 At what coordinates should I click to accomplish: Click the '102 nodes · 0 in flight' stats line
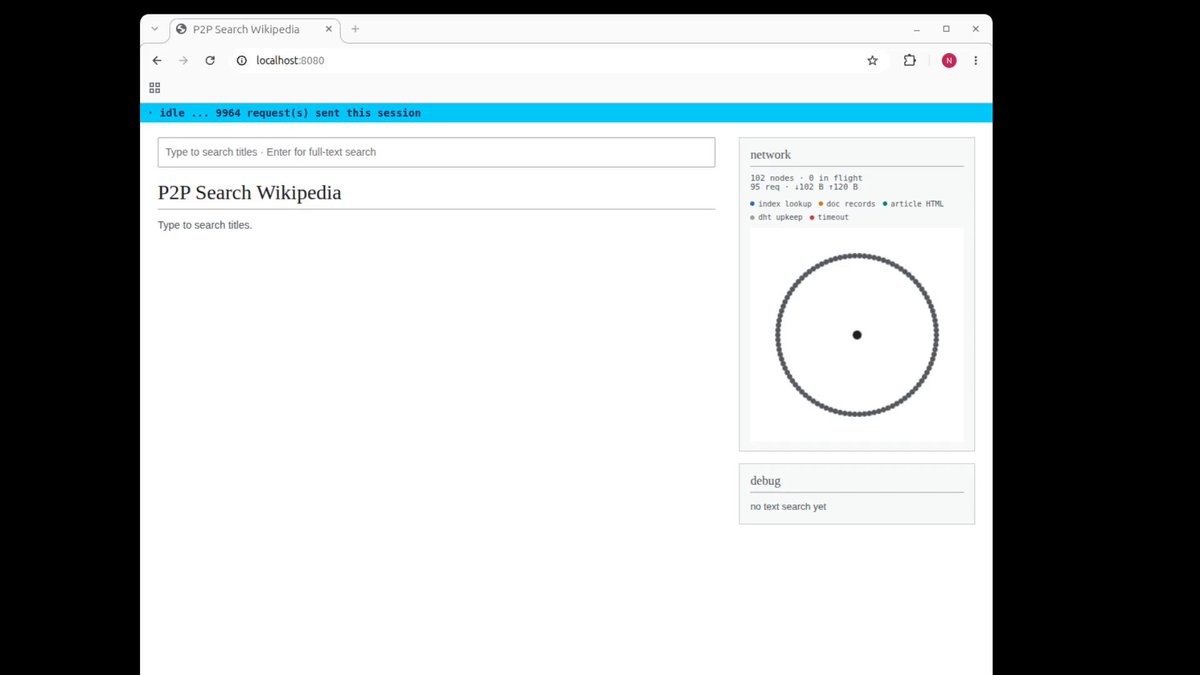point(806,178)
